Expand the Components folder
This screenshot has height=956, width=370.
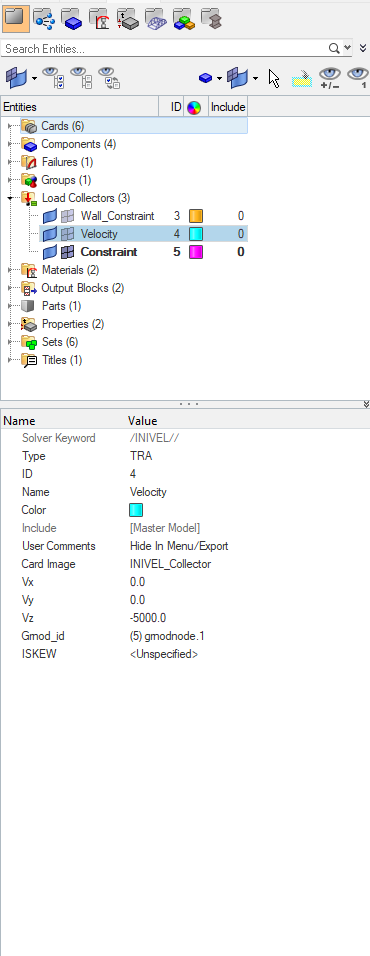tap(10, 144)
